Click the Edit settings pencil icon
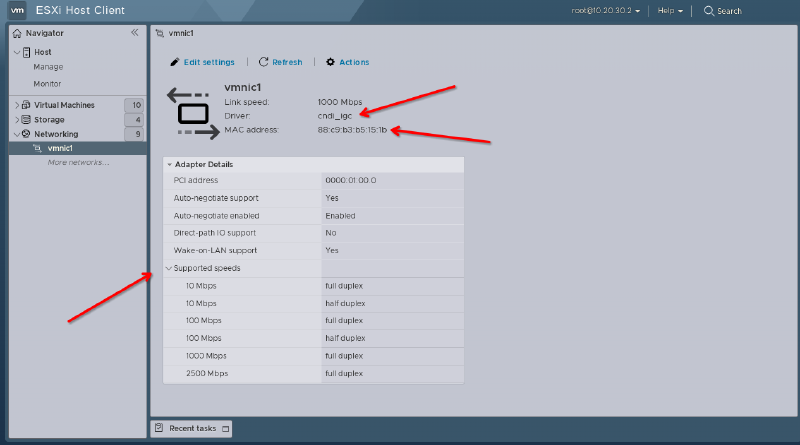This screenshot has height=445, width=800. point(175,62)
